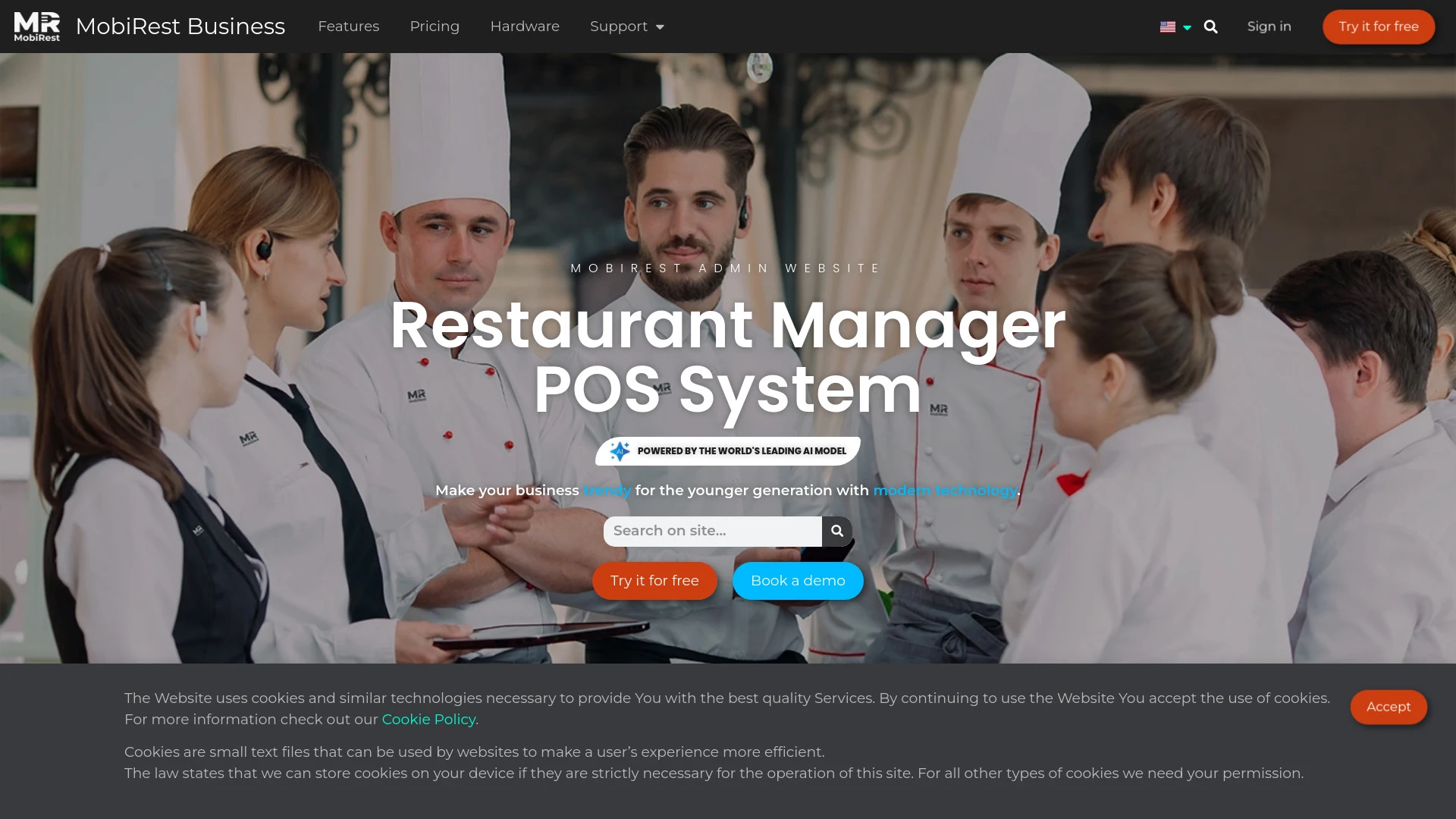Click the search submit icon in search bar
The width and height of the screenshot is (1456, 819).
click(837, 531)
